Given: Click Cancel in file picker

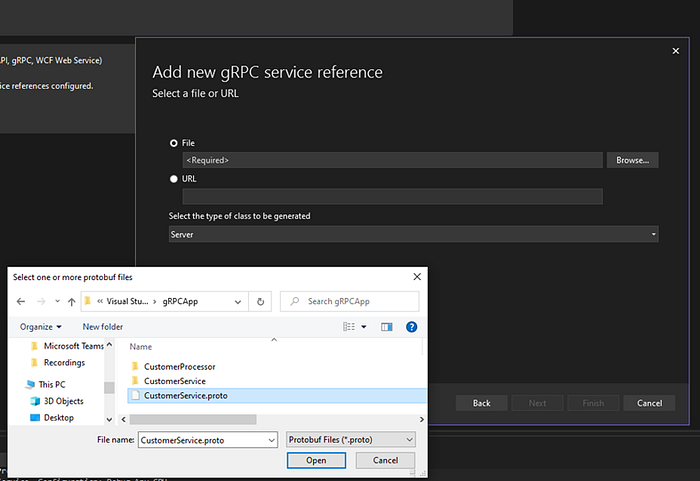Looking at the screenshot, I should (385, 460).
